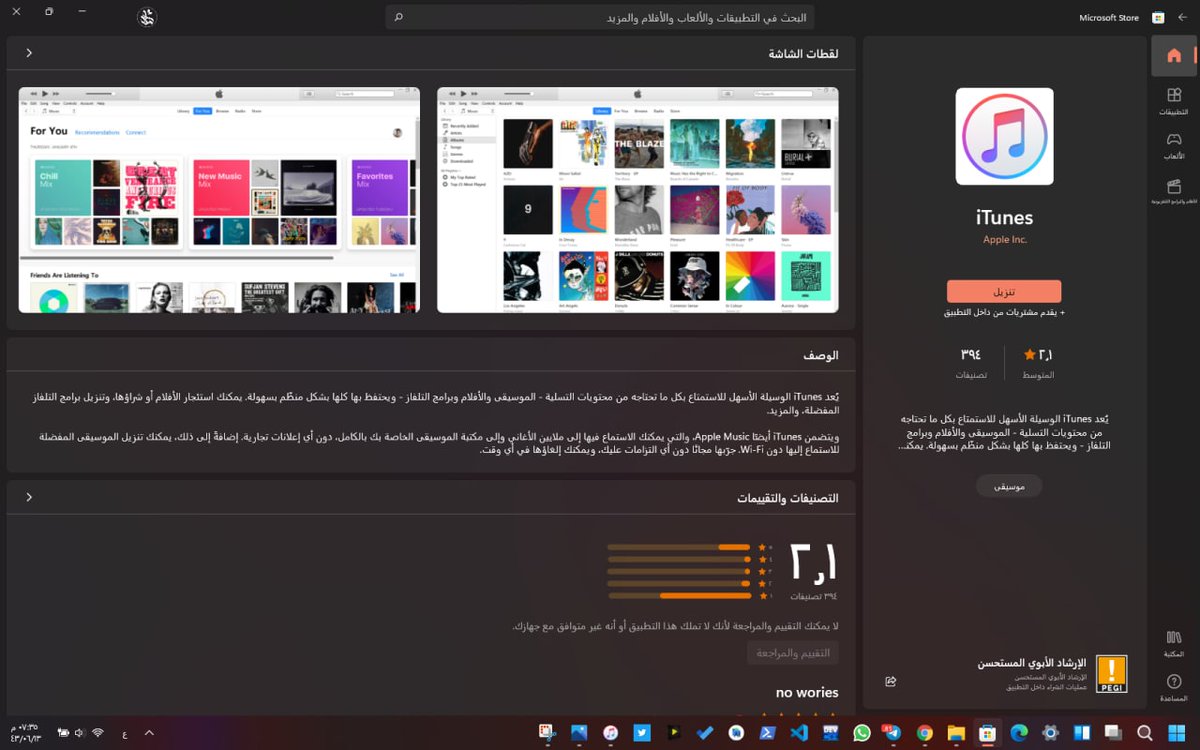Screen dimensions: 1200x750
Task: Launch Visual Studio Code from the taskbar
Action: coord(799,733)
